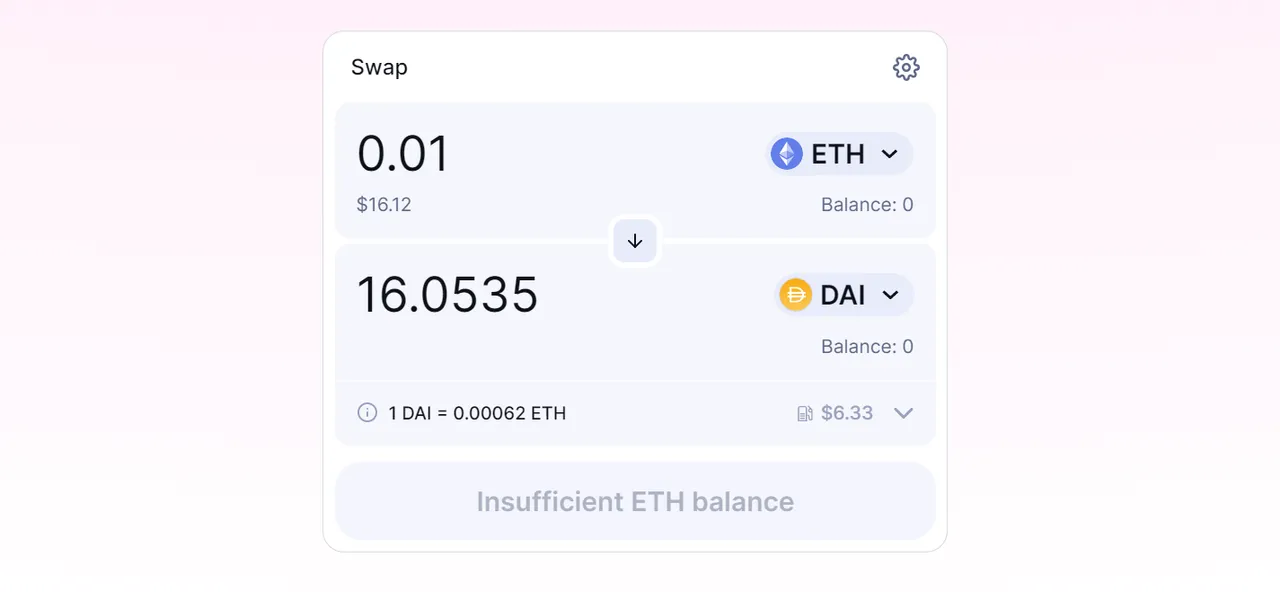Click the Insufficient ETH balance button

[x=635, y=501]
